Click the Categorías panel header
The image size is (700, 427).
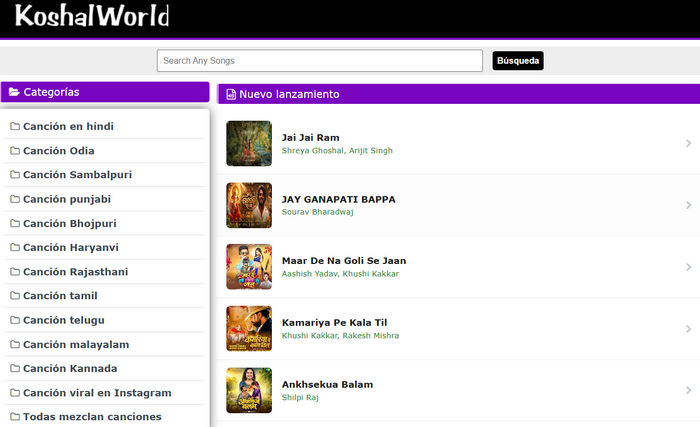point(105,92)
